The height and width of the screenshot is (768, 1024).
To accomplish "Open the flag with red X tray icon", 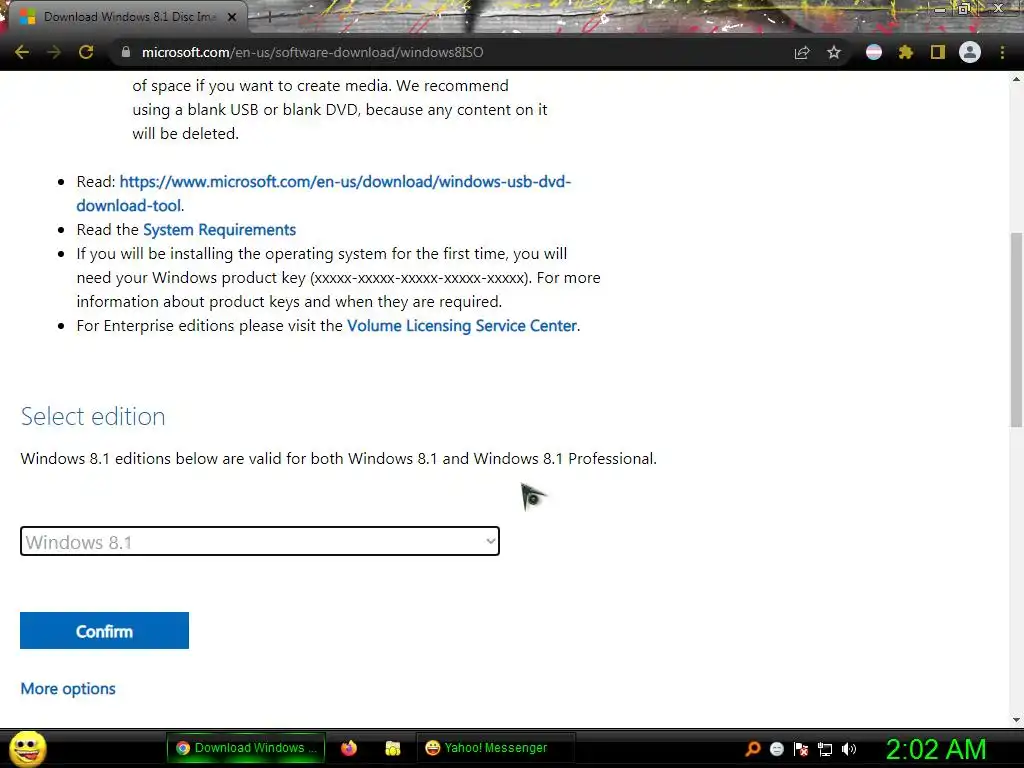I will (801, 749).
